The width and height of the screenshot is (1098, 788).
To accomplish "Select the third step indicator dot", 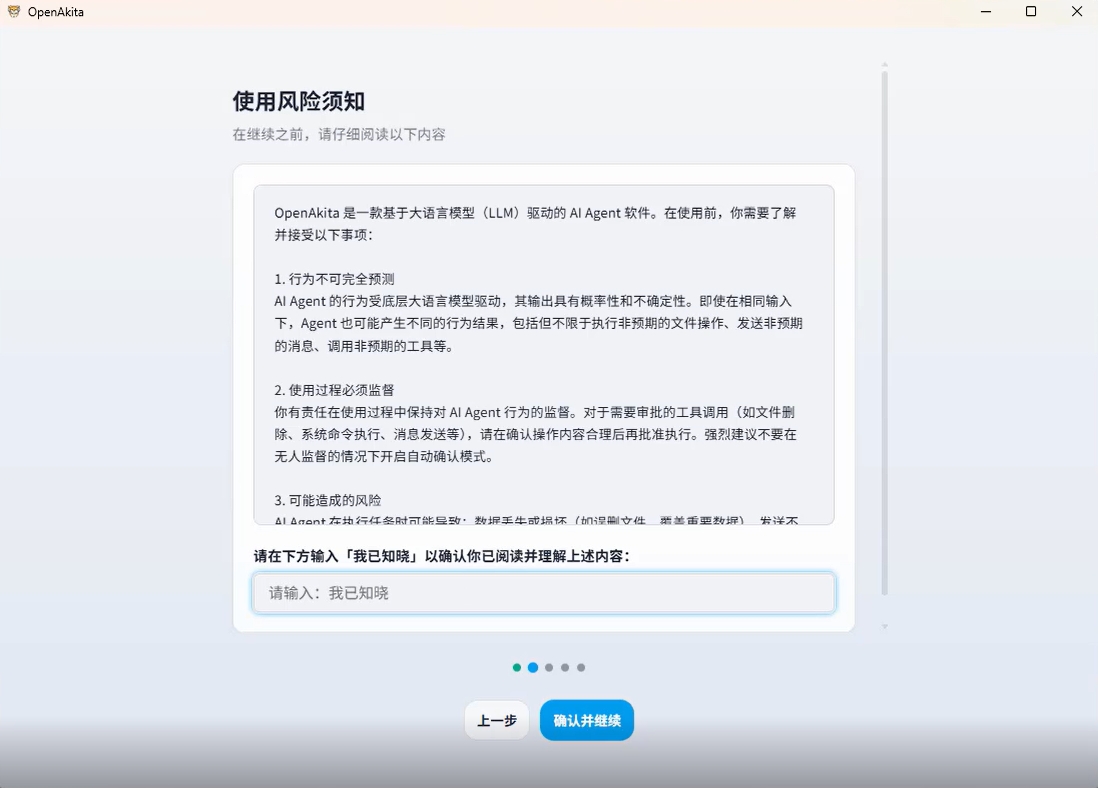I will (x=549, y=668).
